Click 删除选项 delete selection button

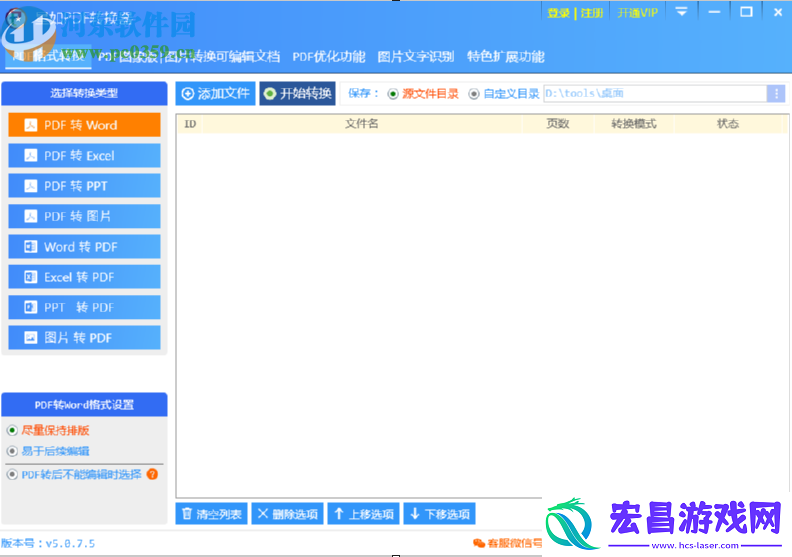pos(287,514)
